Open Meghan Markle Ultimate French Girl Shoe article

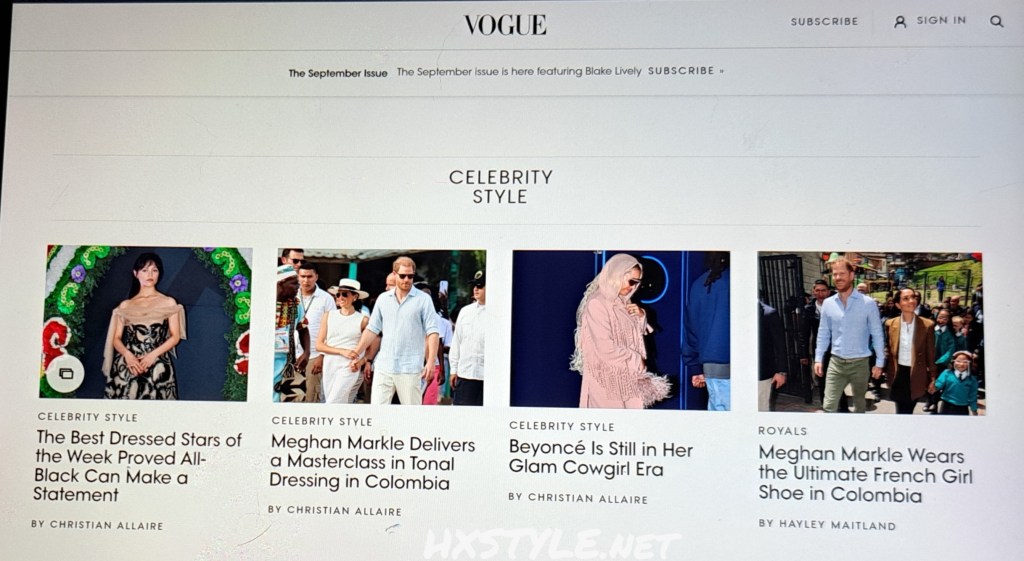tap(865, 473)
